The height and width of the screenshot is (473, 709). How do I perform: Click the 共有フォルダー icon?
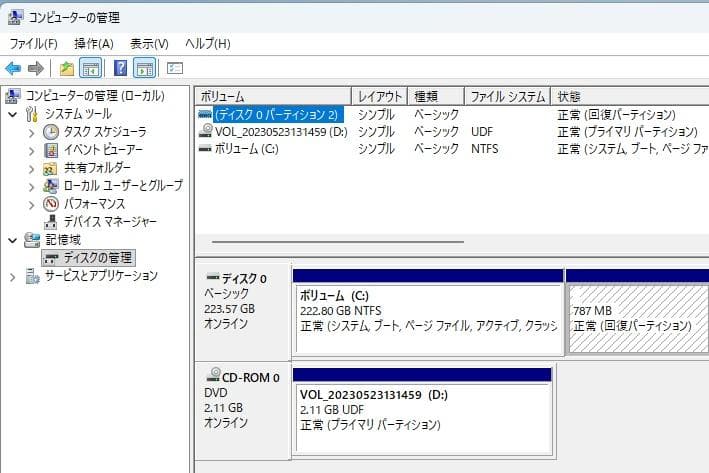(x=50, y=168)
